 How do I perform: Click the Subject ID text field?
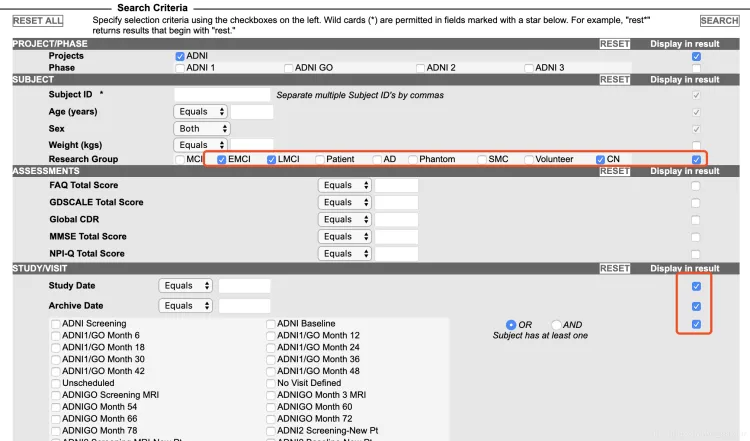[x=222, y=94]
